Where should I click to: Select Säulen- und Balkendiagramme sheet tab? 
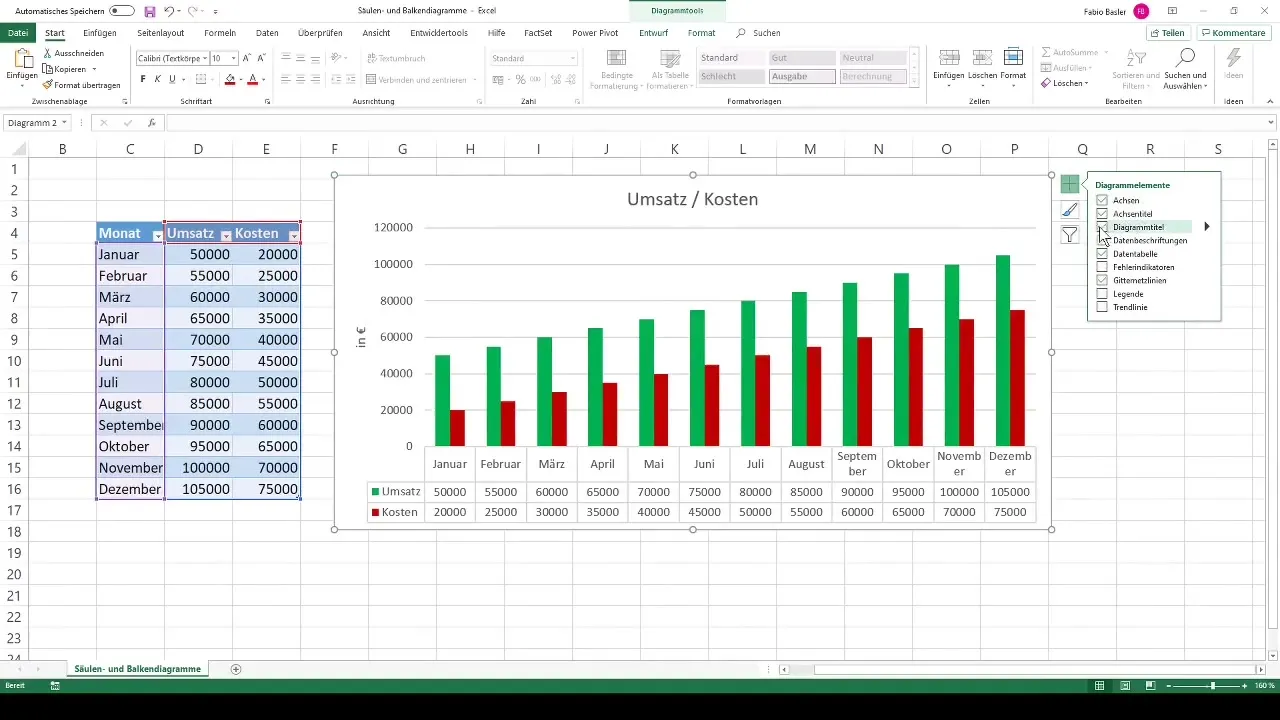138,669
